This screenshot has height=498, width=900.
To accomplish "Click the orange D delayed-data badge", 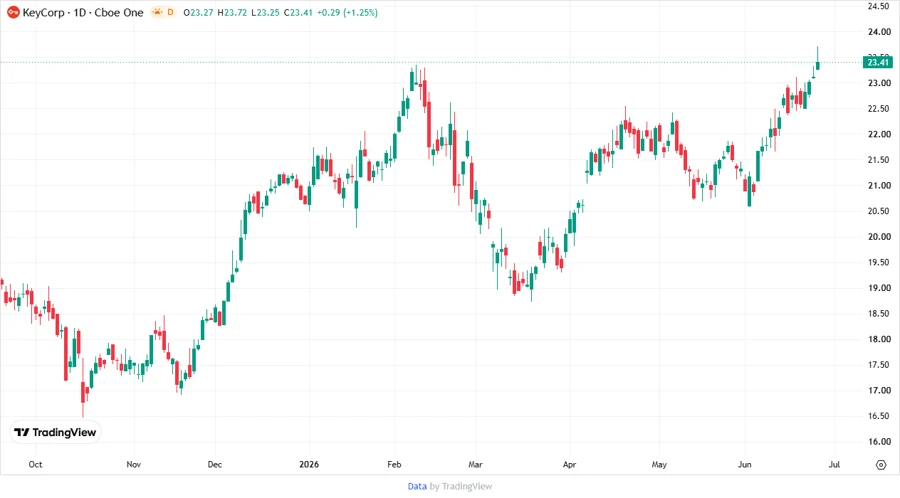I will click(170, 12).
